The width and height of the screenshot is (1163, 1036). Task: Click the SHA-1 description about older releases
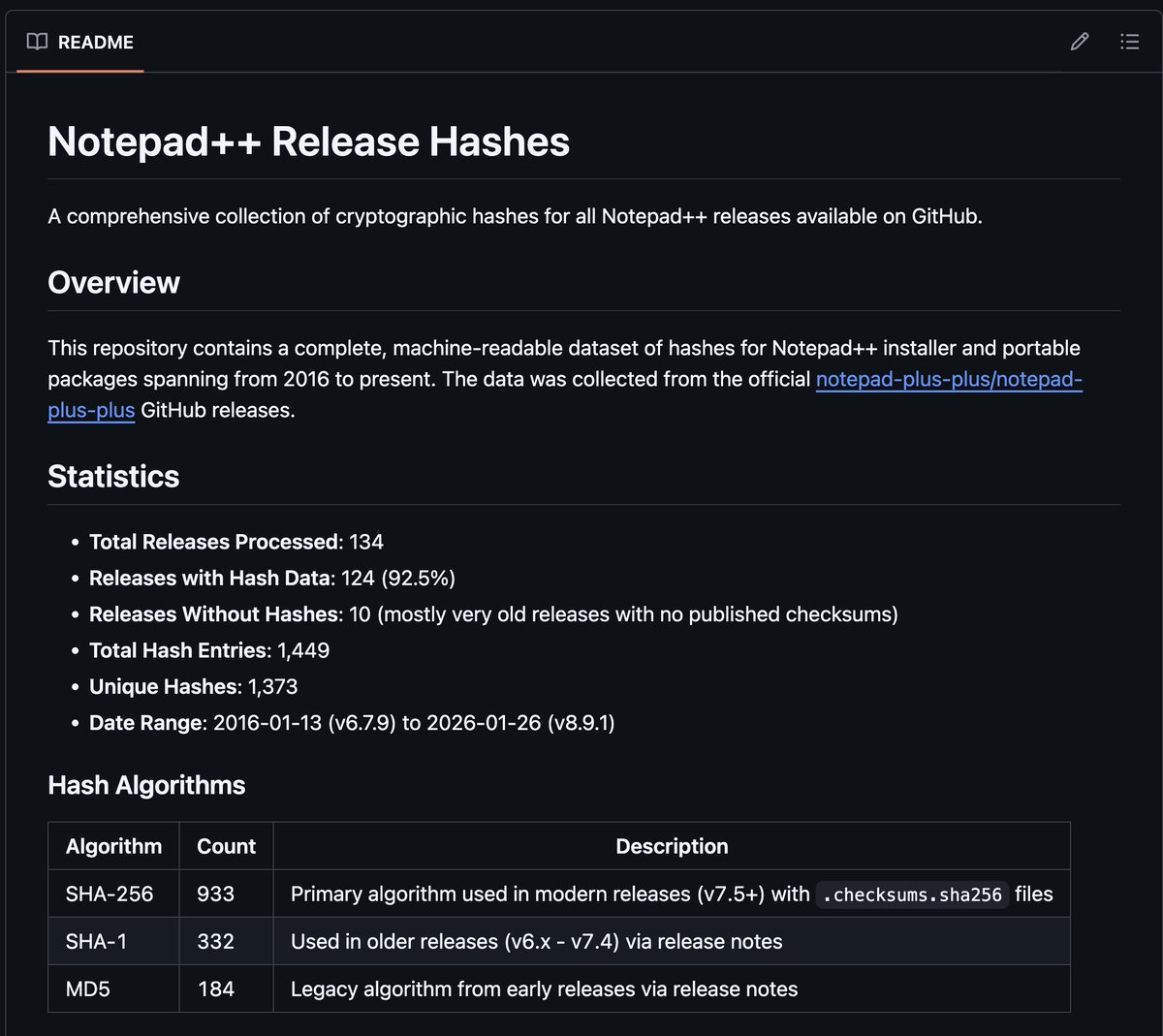click(536, 941)
